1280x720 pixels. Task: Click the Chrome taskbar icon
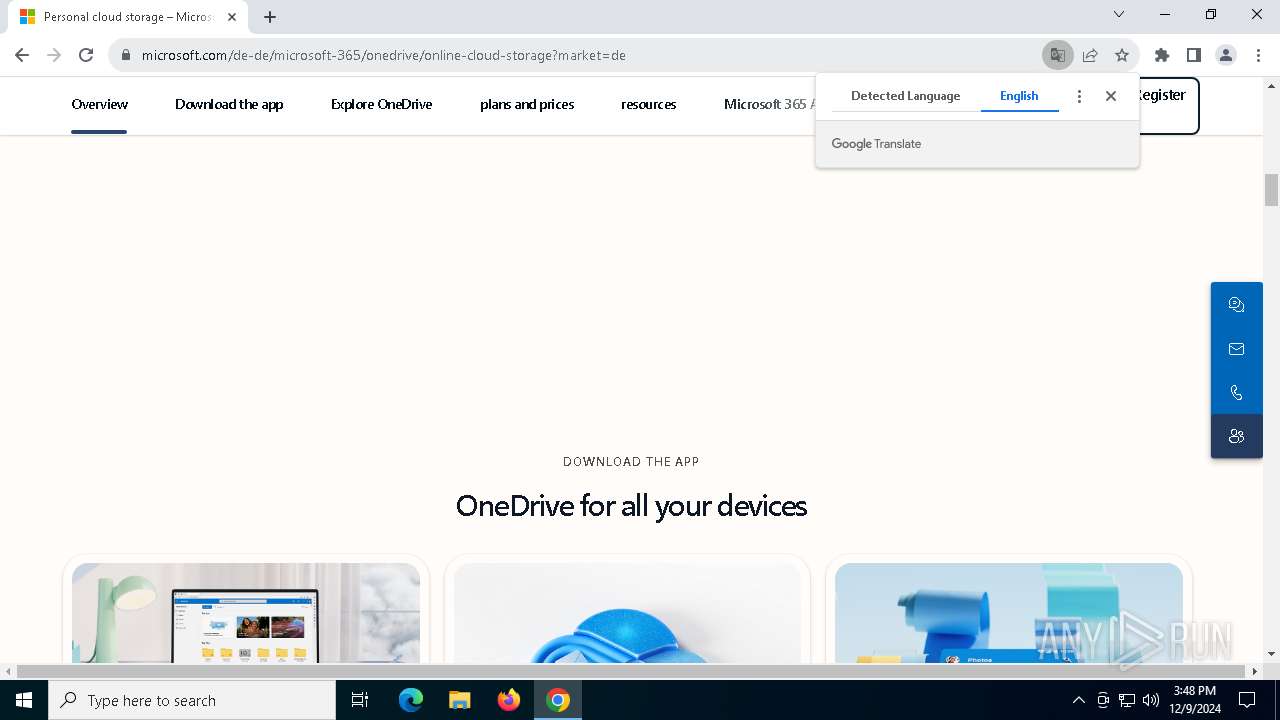558,700
